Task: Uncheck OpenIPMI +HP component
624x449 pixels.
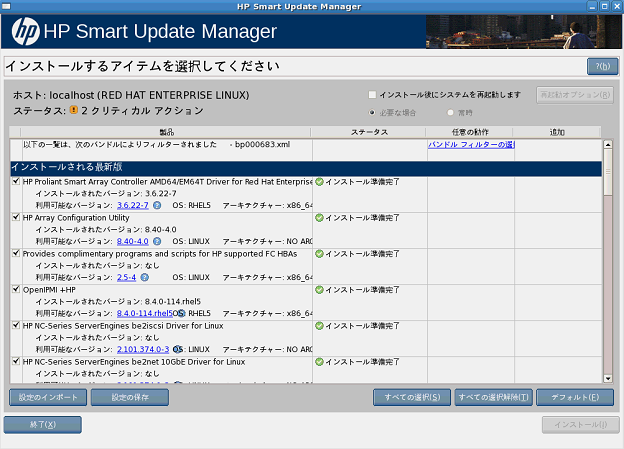Action: tap(15, 290)
